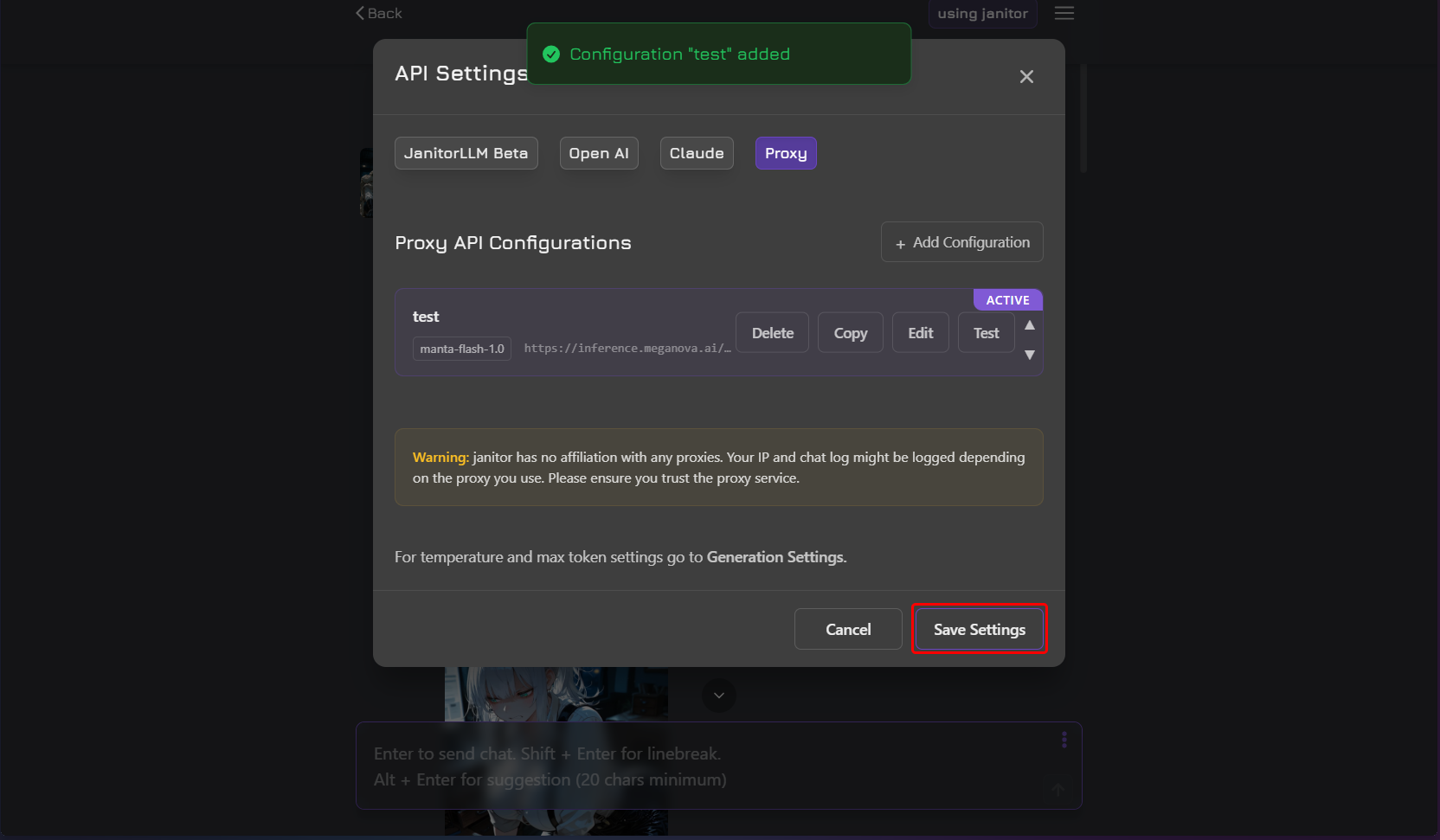Choose the Claude API tab
The width and height of the screenshot is (1440, 840).
[x=697, y=153]
